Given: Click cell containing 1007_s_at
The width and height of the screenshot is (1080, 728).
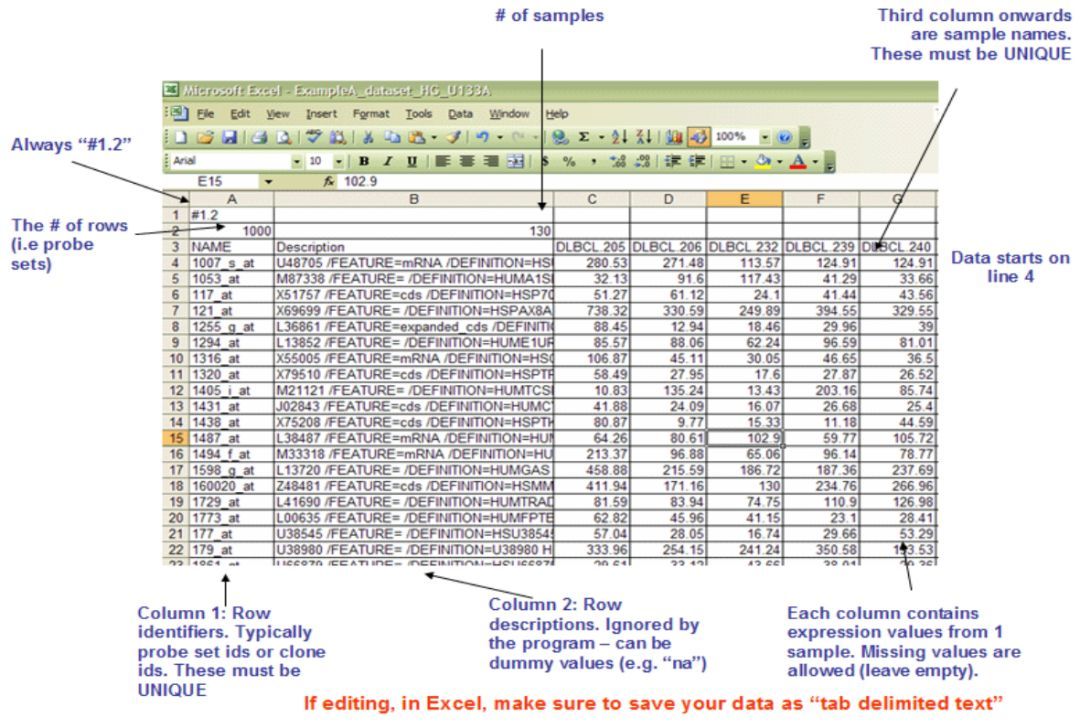Looking at the screenshot, I should (231, 263).
